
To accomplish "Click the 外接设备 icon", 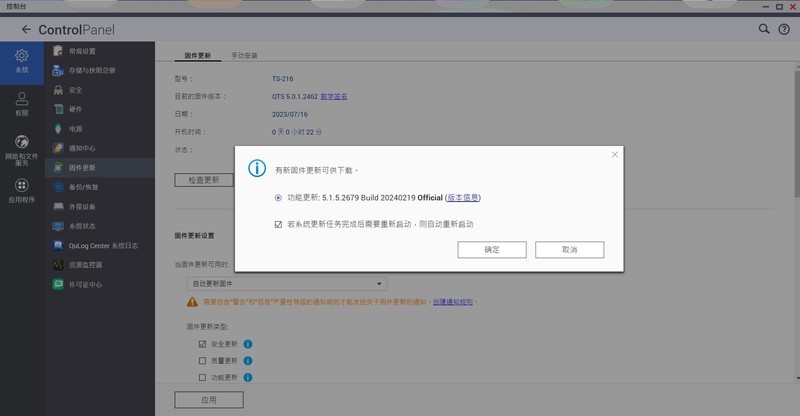I will [x=58, y=206].
